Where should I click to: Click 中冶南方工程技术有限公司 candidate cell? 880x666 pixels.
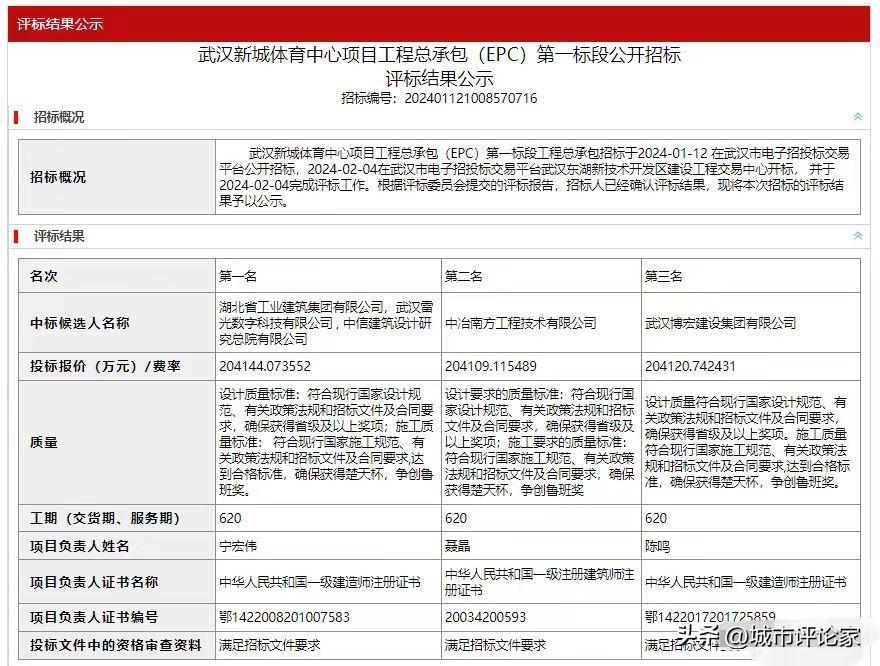coord(520,323)
